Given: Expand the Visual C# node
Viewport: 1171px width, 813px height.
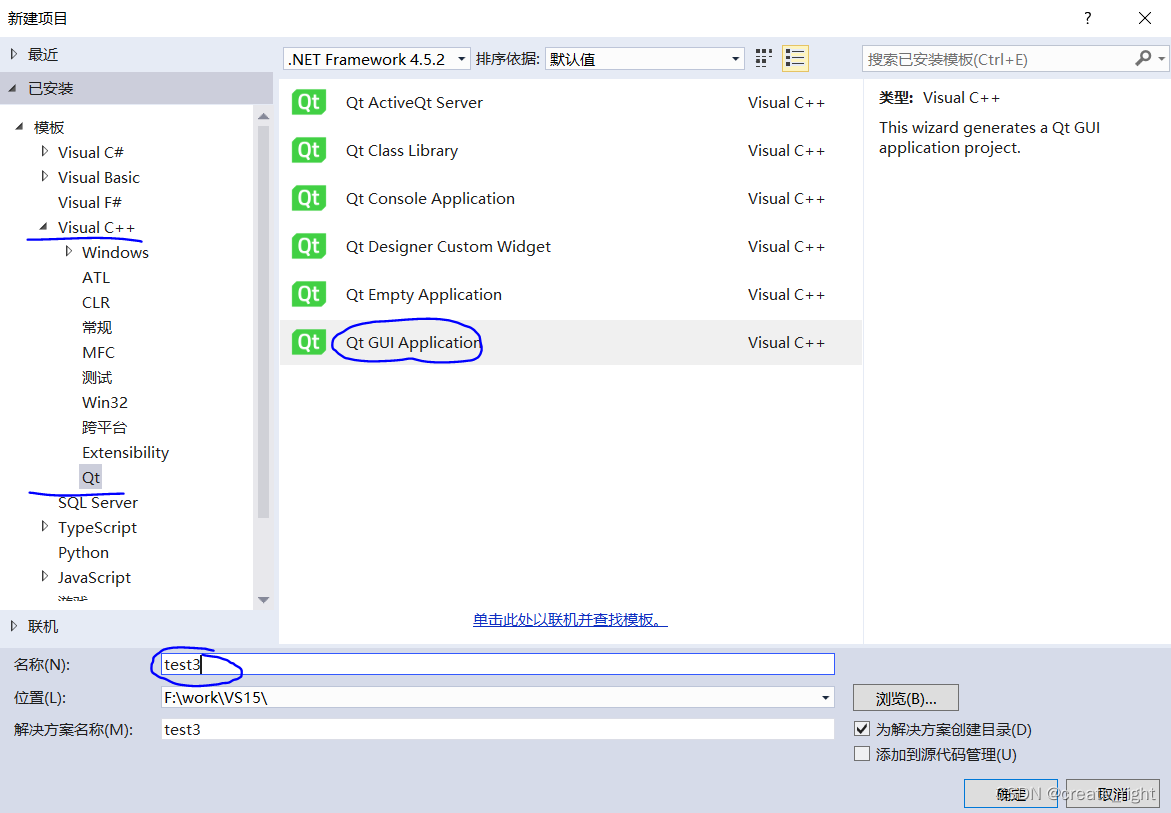Looking at the screenshot, I should 44,152.
